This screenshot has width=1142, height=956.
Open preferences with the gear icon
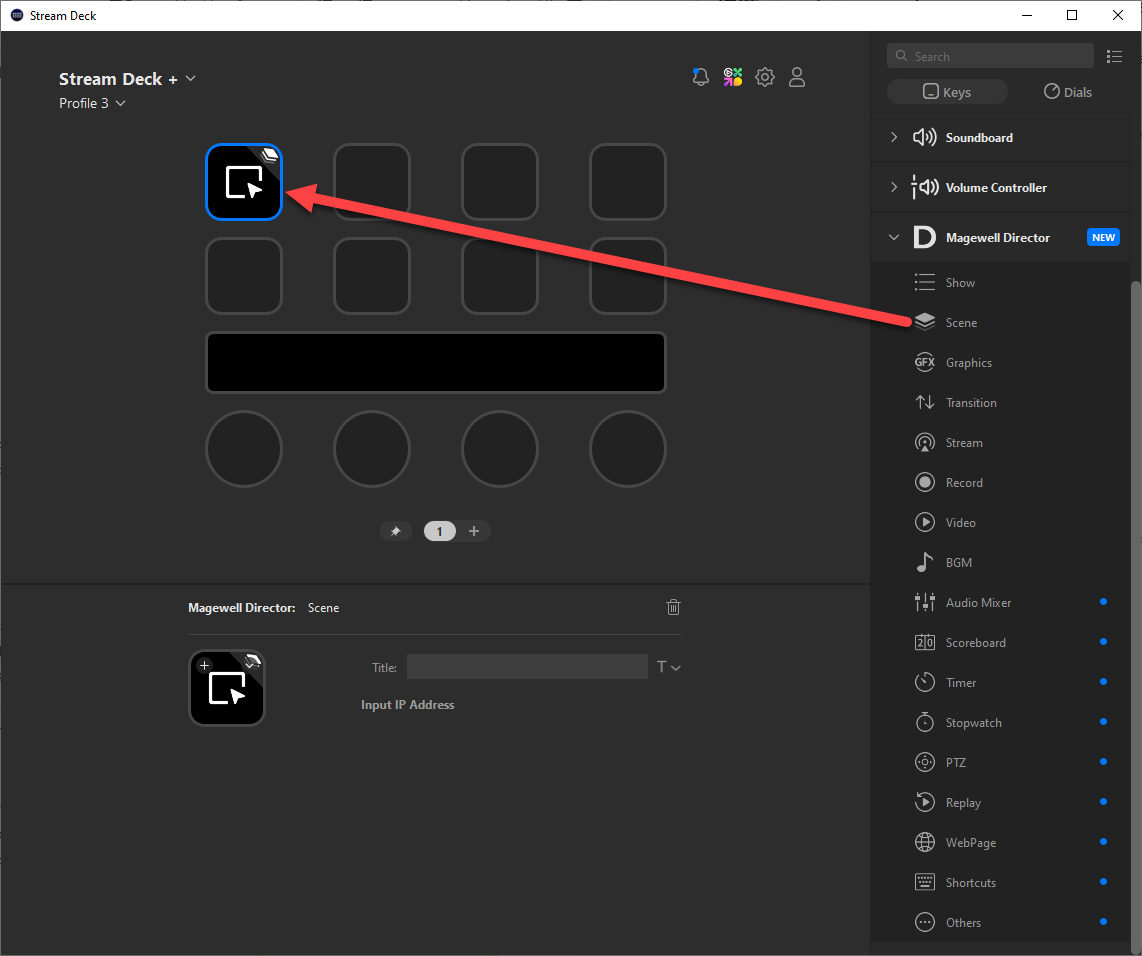(x=765, y=76)
